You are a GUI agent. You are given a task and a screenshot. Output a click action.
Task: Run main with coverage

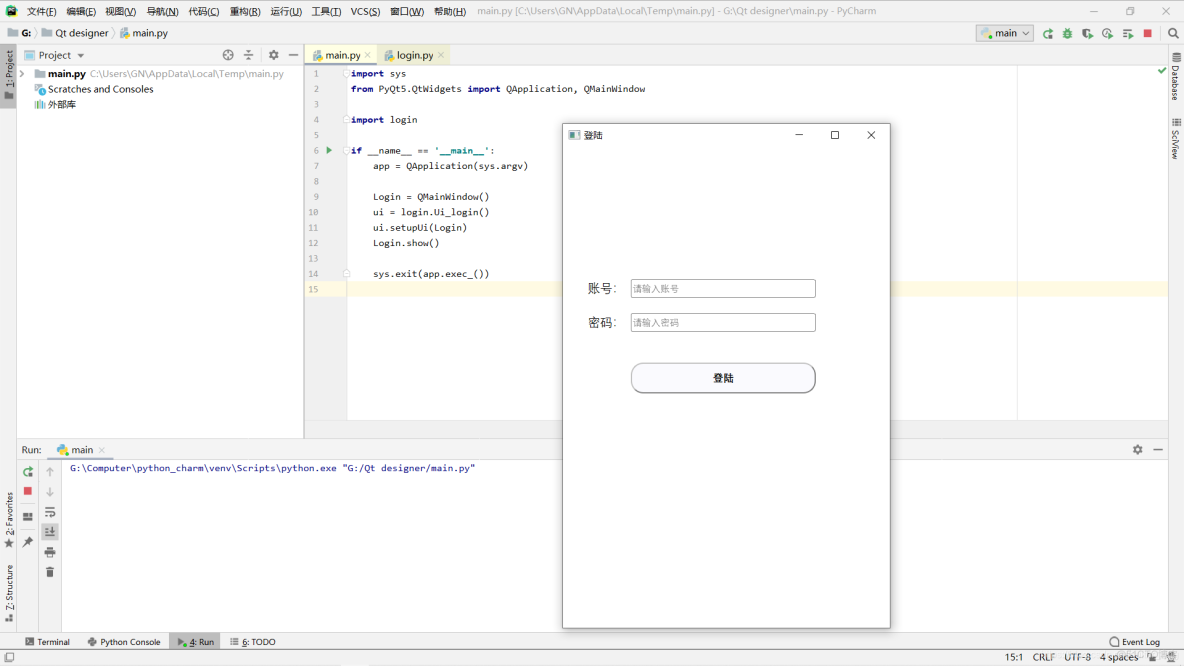click(1087, 32)
